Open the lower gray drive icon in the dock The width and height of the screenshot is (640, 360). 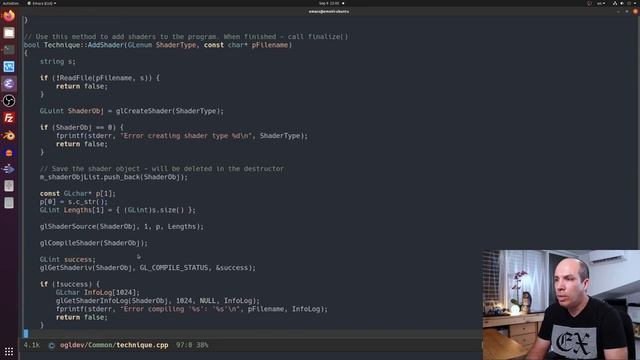pyautogui.click(x=9, y=203)
